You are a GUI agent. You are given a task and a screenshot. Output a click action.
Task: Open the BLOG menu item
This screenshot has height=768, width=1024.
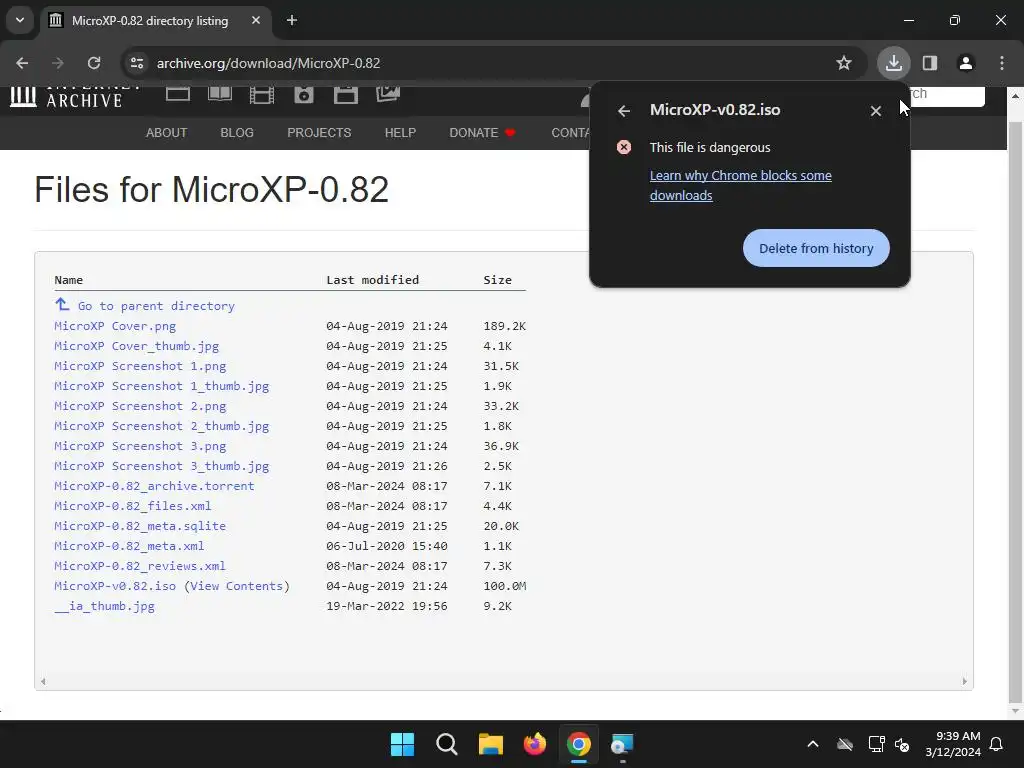click(x=237, y=133)
